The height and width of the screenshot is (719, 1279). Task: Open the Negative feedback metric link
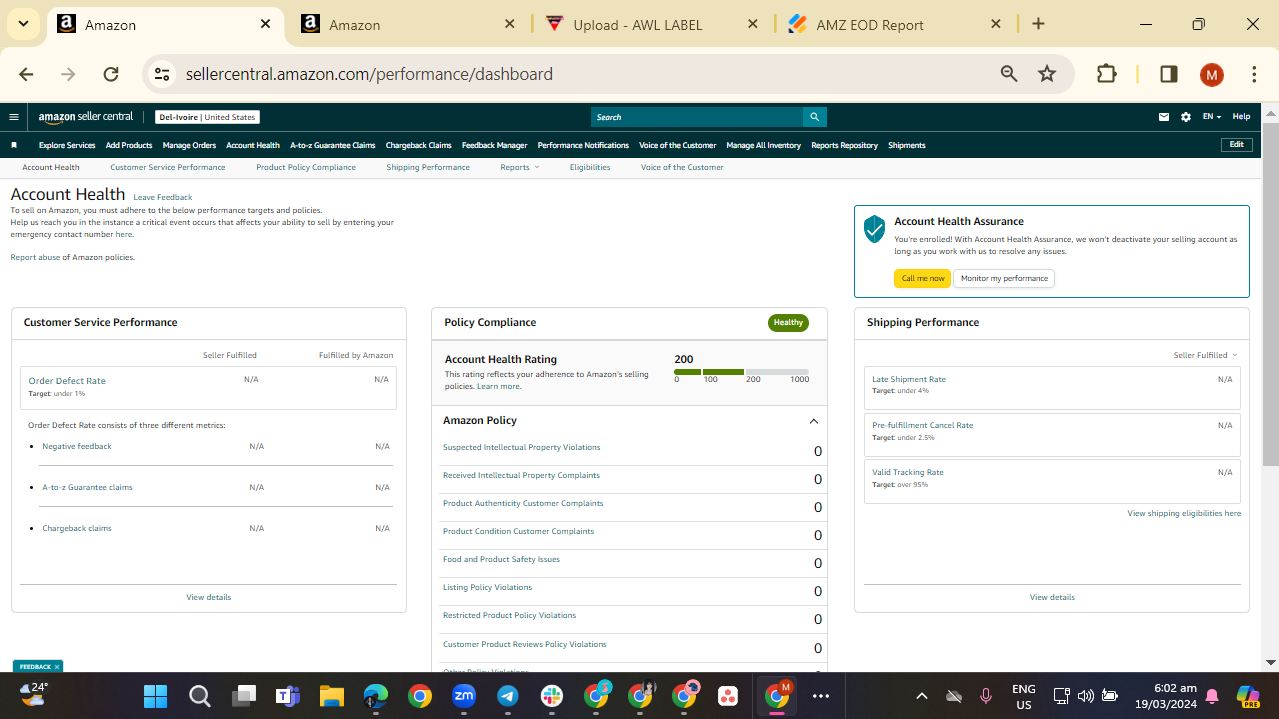tap(77, 446)
